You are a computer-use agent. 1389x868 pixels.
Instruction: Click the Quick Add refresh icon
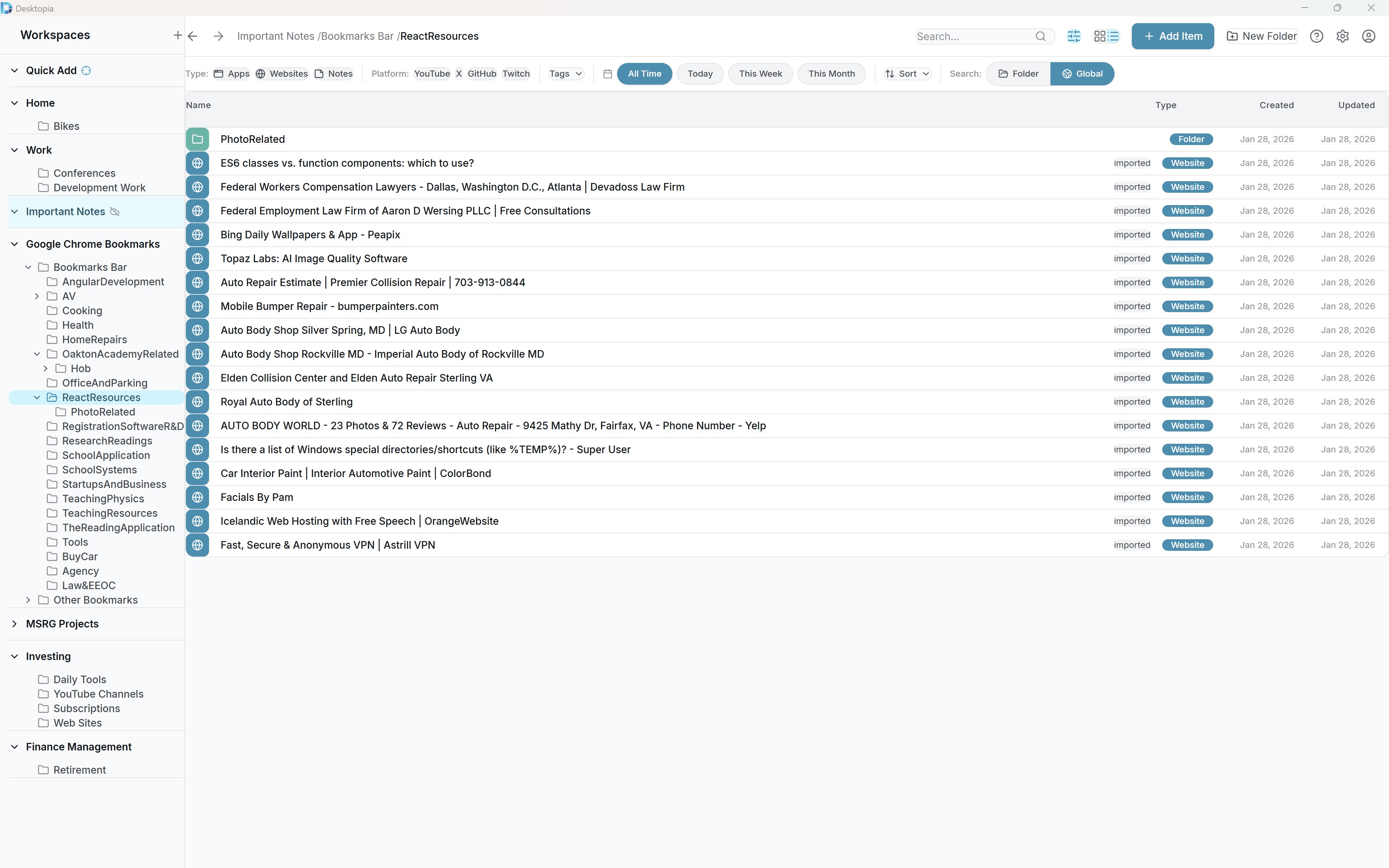(x=85, y=70)
